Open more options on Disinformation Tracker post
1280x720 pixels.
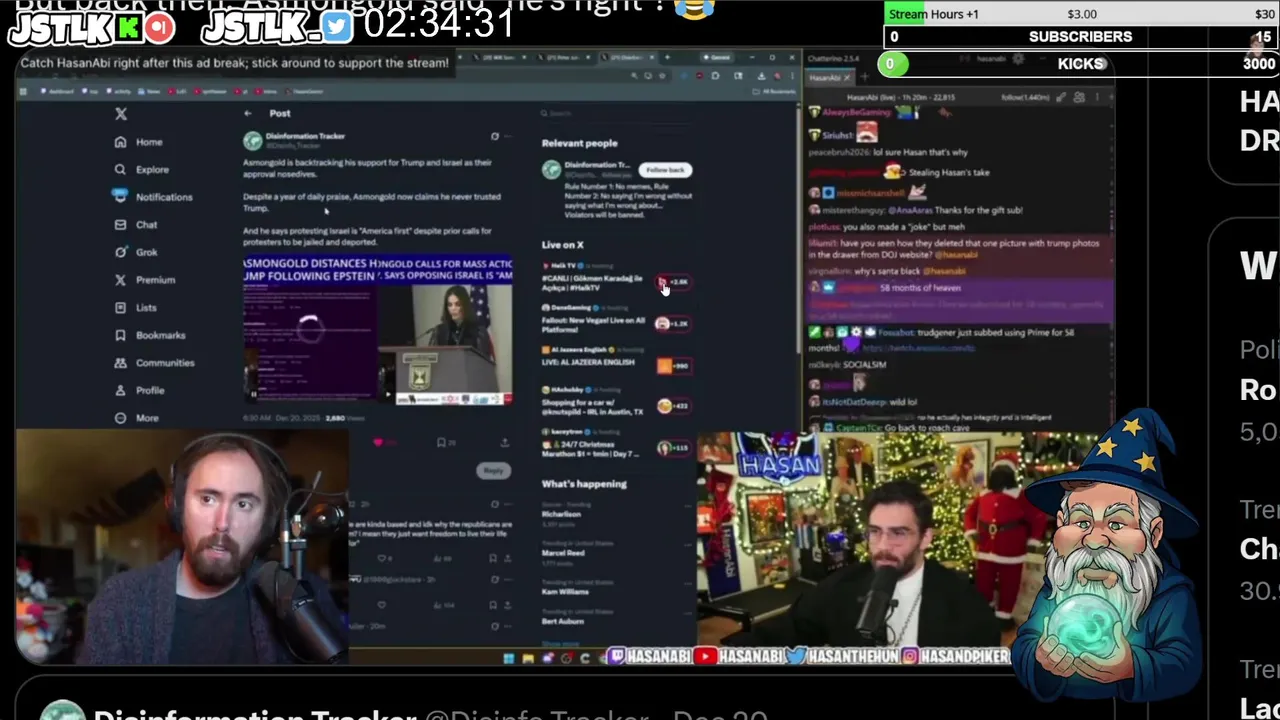pyautogui.click(x=508, y=136)
